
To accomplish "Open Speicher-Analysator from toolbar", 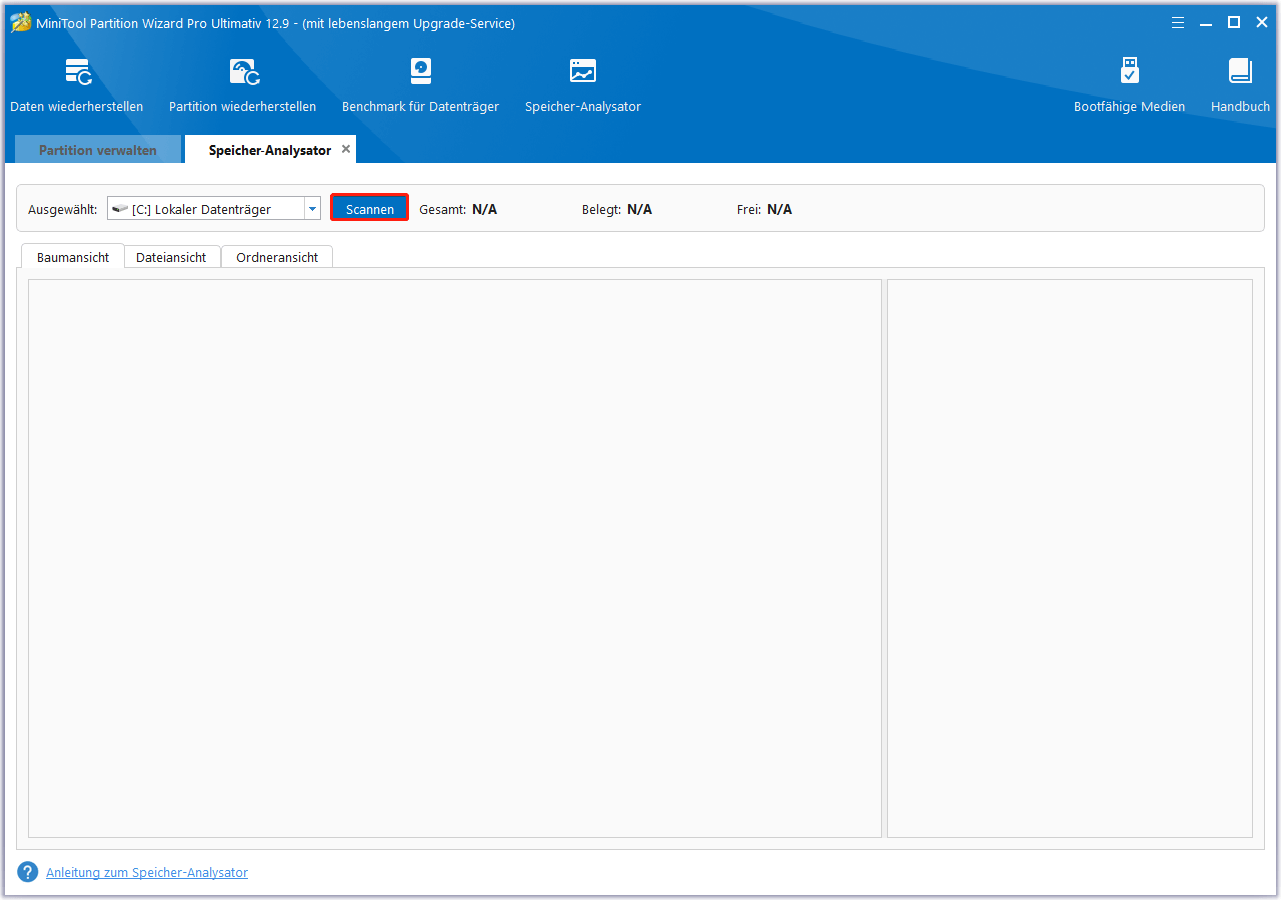I will pyautogui.click(x=583, y=86).
